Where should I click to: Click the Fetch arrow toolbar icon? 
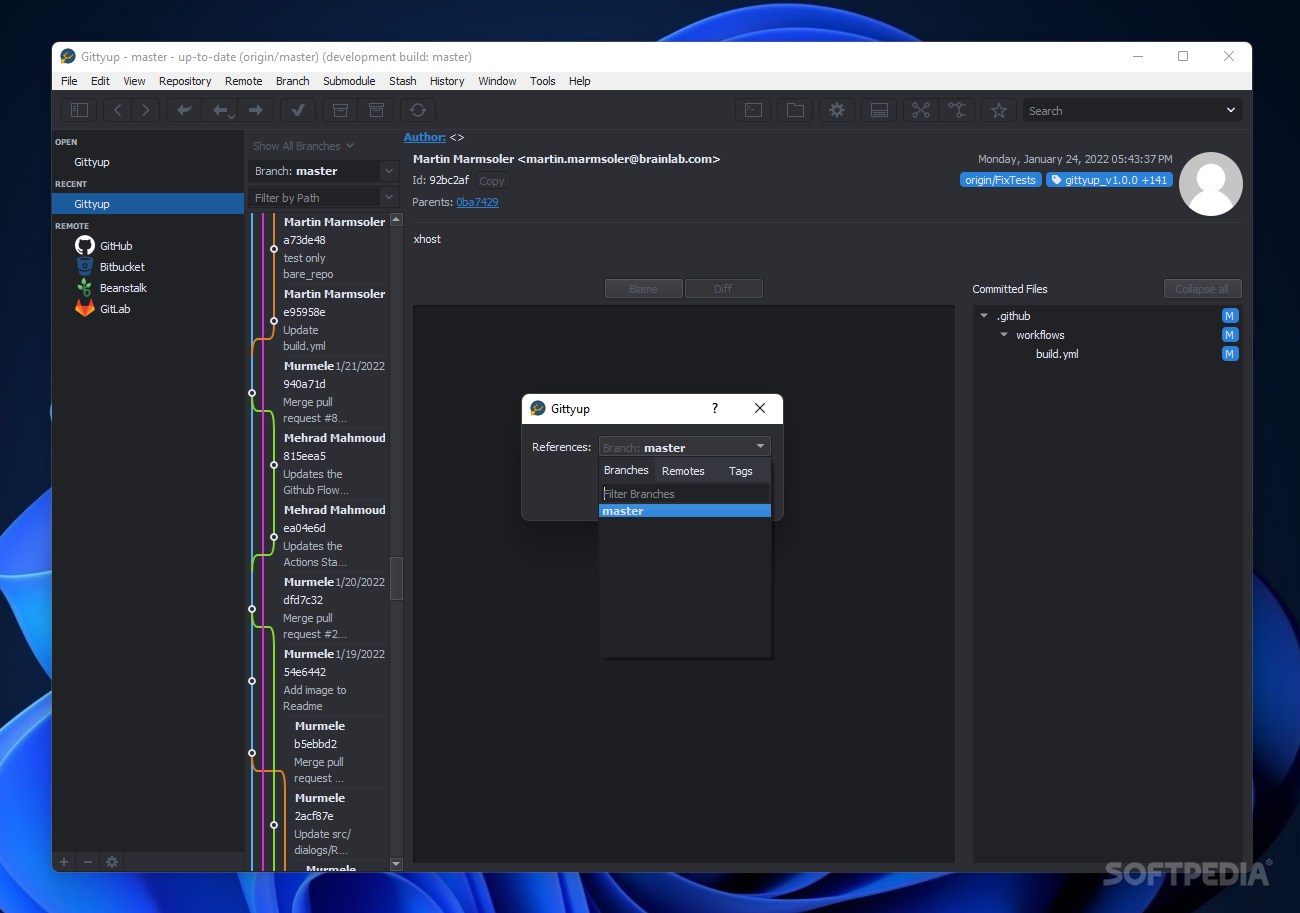pos(184,110)
